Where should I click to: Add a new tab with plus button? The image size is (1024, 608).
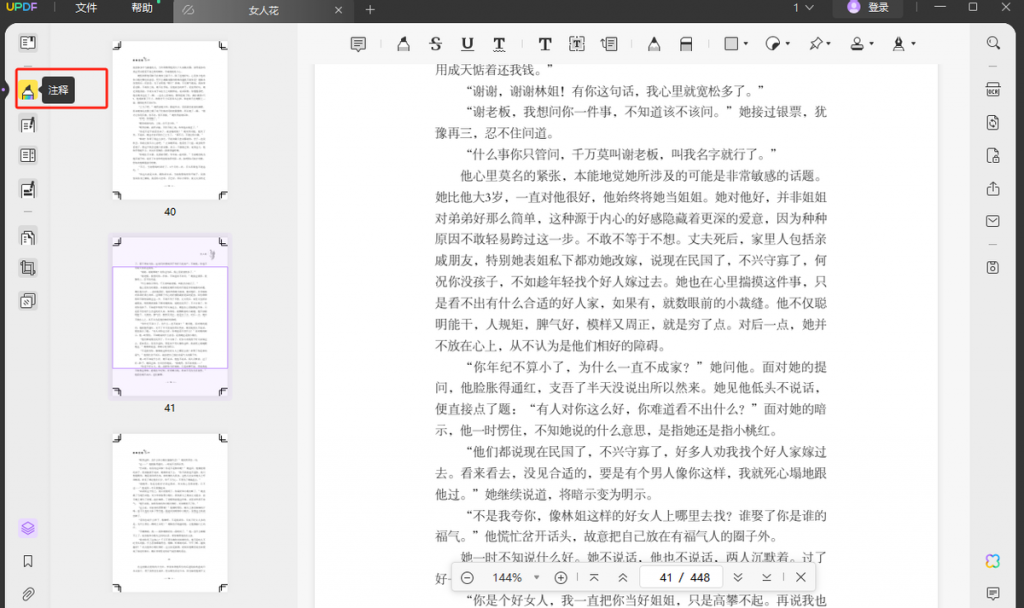(x=370, y=10)
